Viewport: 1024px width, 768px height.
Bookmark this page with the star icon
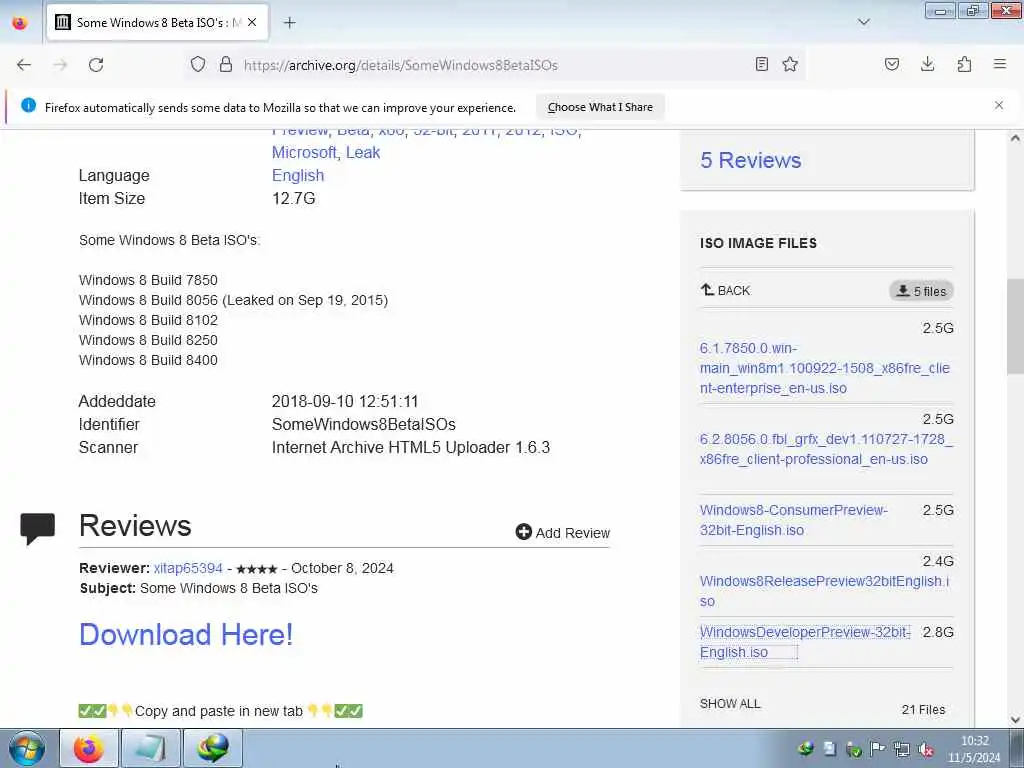coord(790,64)
